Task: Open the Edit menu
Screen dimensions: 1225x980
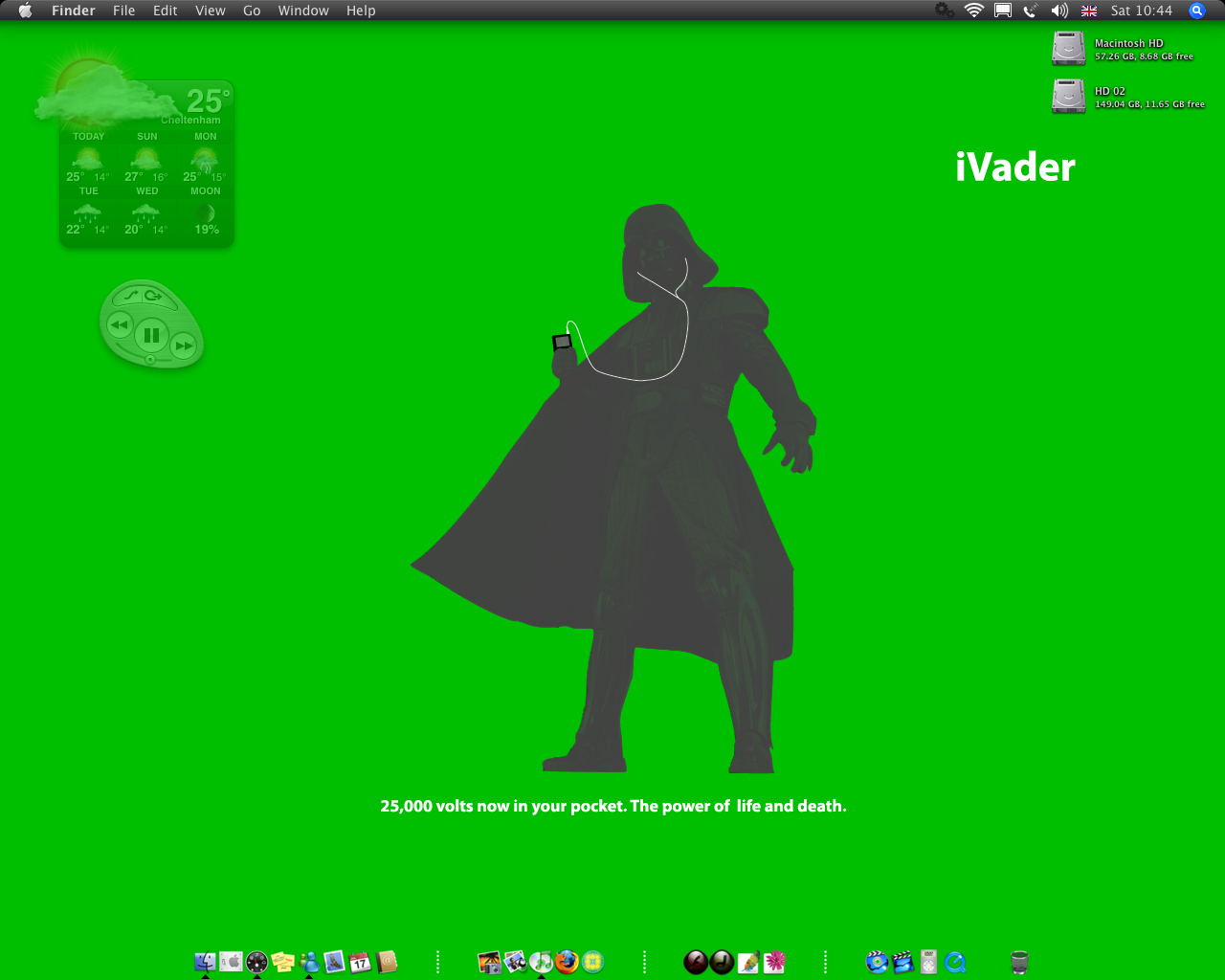Action: [x=166, y=11]
